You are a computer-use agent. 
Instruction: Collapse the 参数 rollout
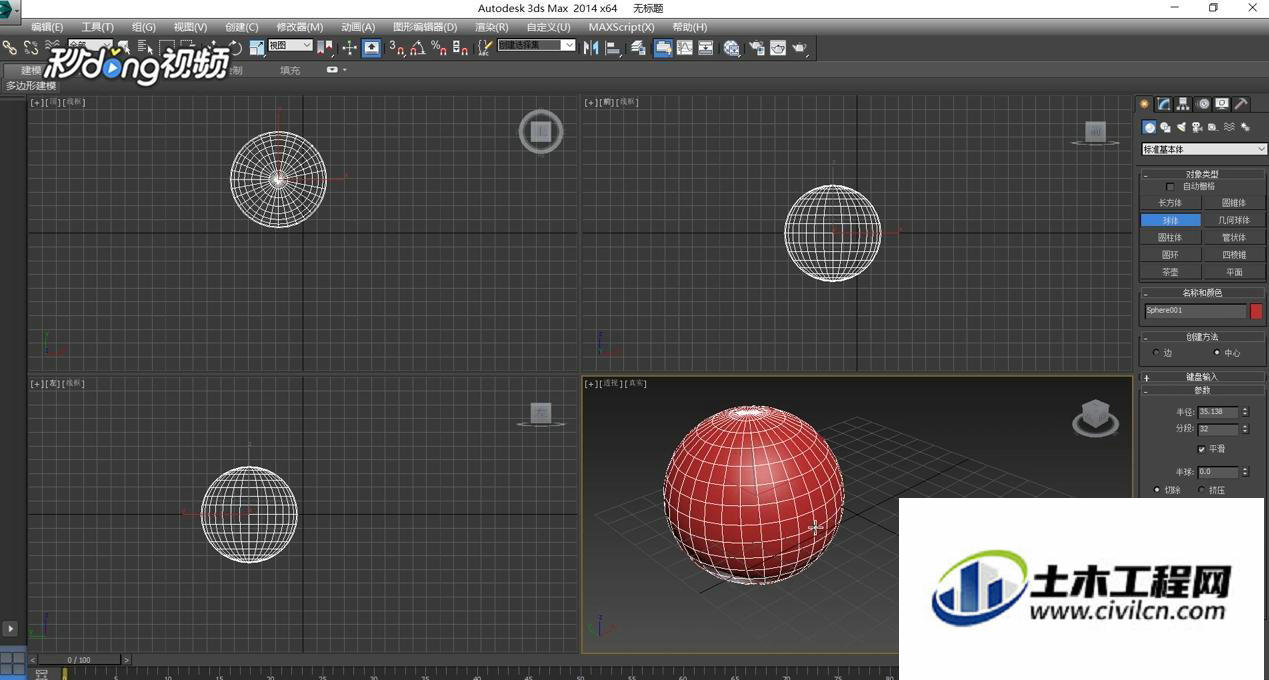[x=1203, y=390]
